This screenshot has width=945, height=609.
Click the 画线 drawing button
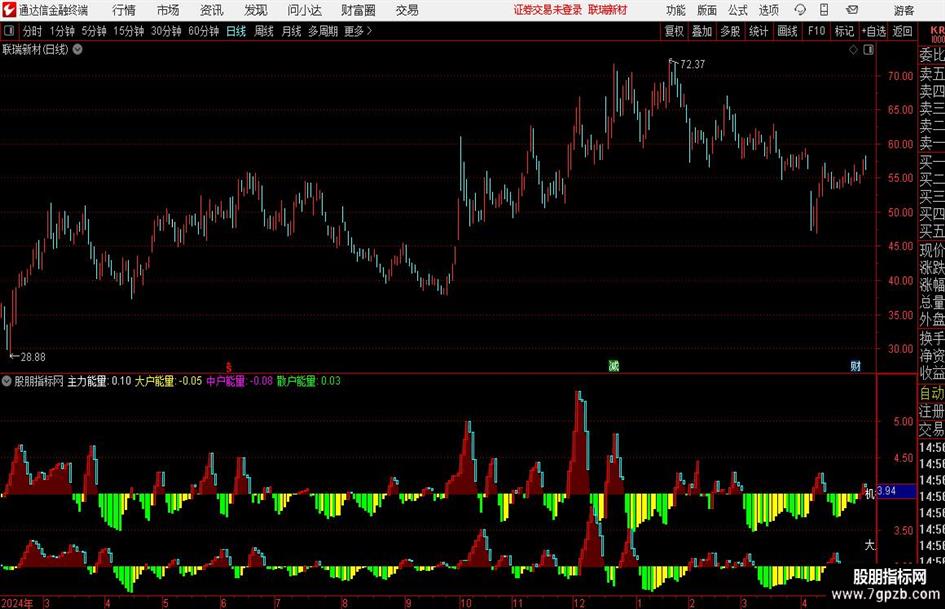[788, 31]
